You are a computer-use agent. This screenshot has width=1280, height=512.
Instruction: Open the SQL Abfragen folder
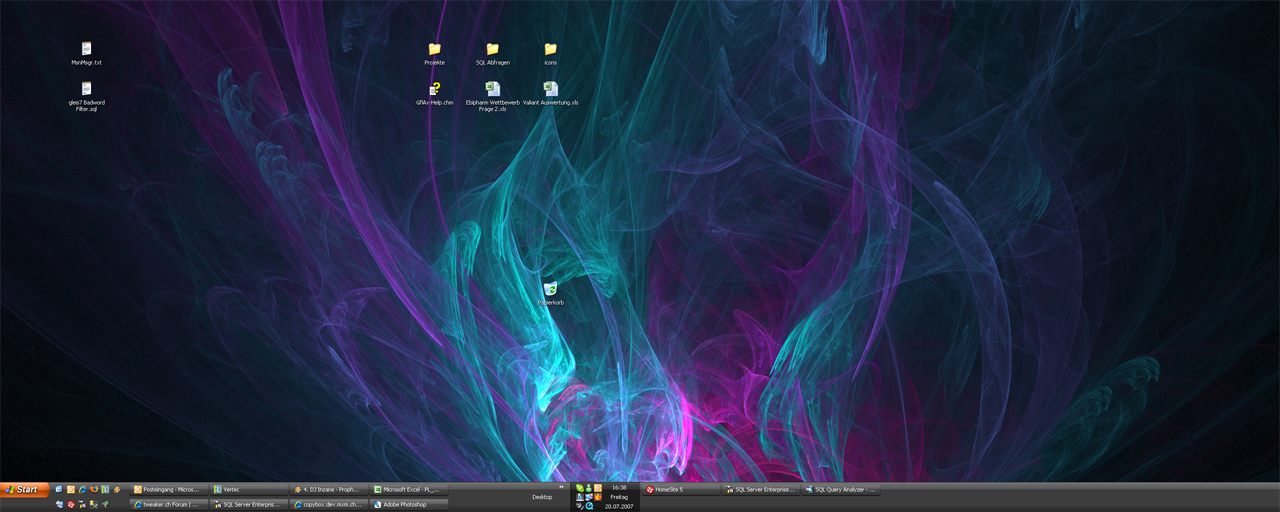[x=492, y=49]
